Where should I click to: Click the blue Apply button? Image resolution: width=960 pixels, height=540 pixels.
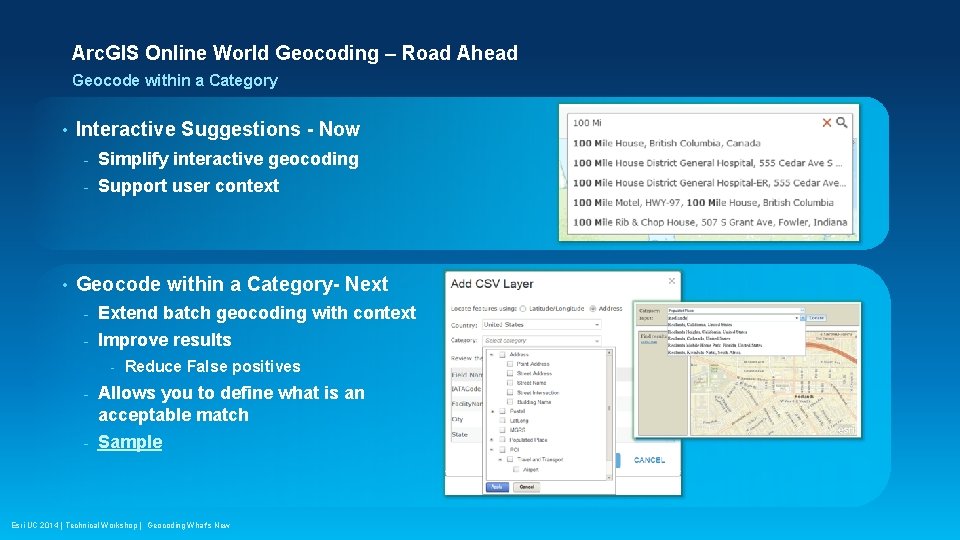point(497,487)
